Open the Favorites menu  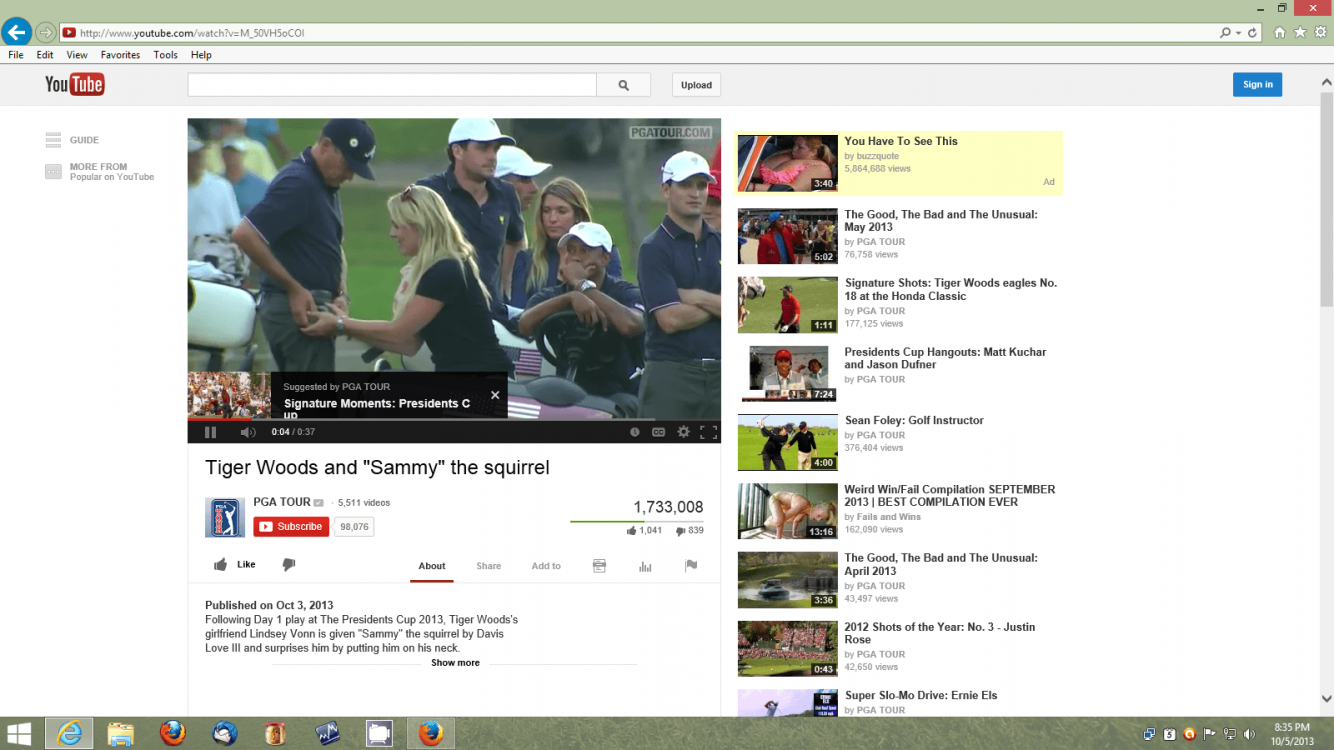pyautogui.click(x=120, y=55)
